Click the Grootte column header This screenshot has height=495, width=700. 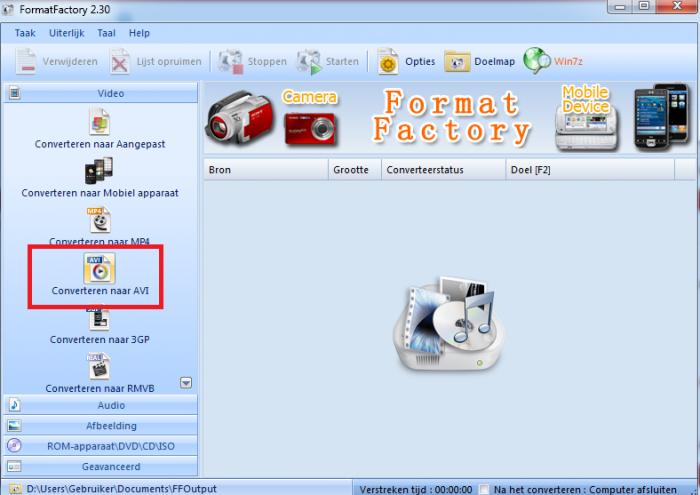pos(355,170)
